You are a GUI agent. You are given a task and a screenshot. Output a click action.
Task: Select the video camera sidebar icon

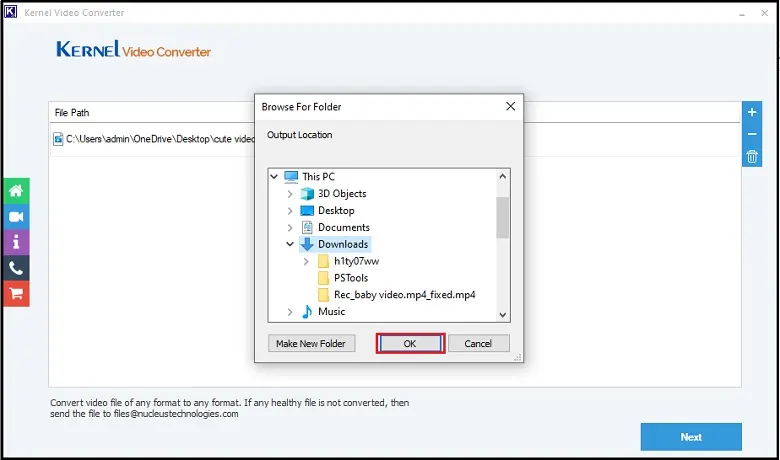[x=16, y=217]
